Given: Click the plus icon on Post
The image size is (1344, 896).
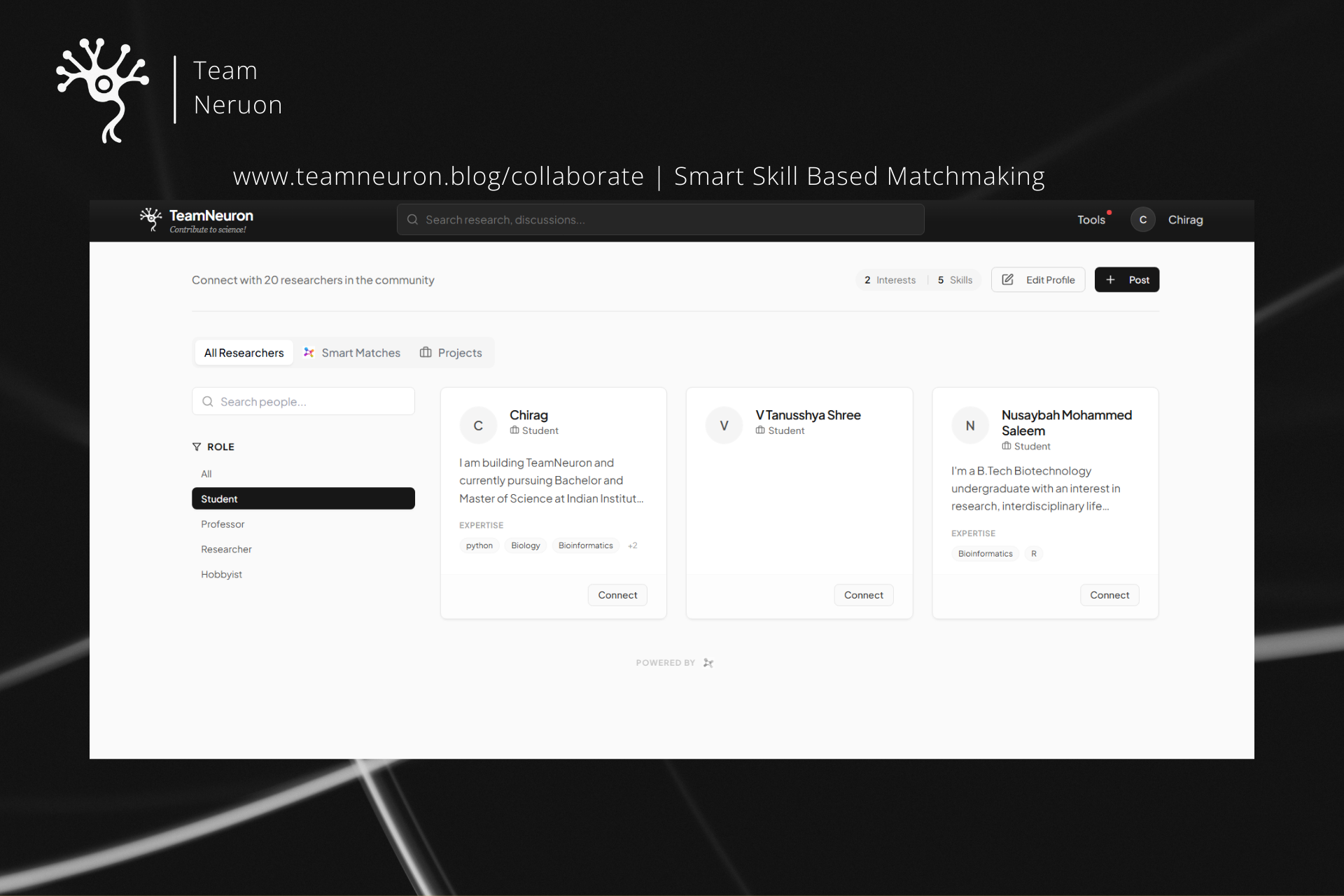Looking at the screenshot, I should (1110, 280).
